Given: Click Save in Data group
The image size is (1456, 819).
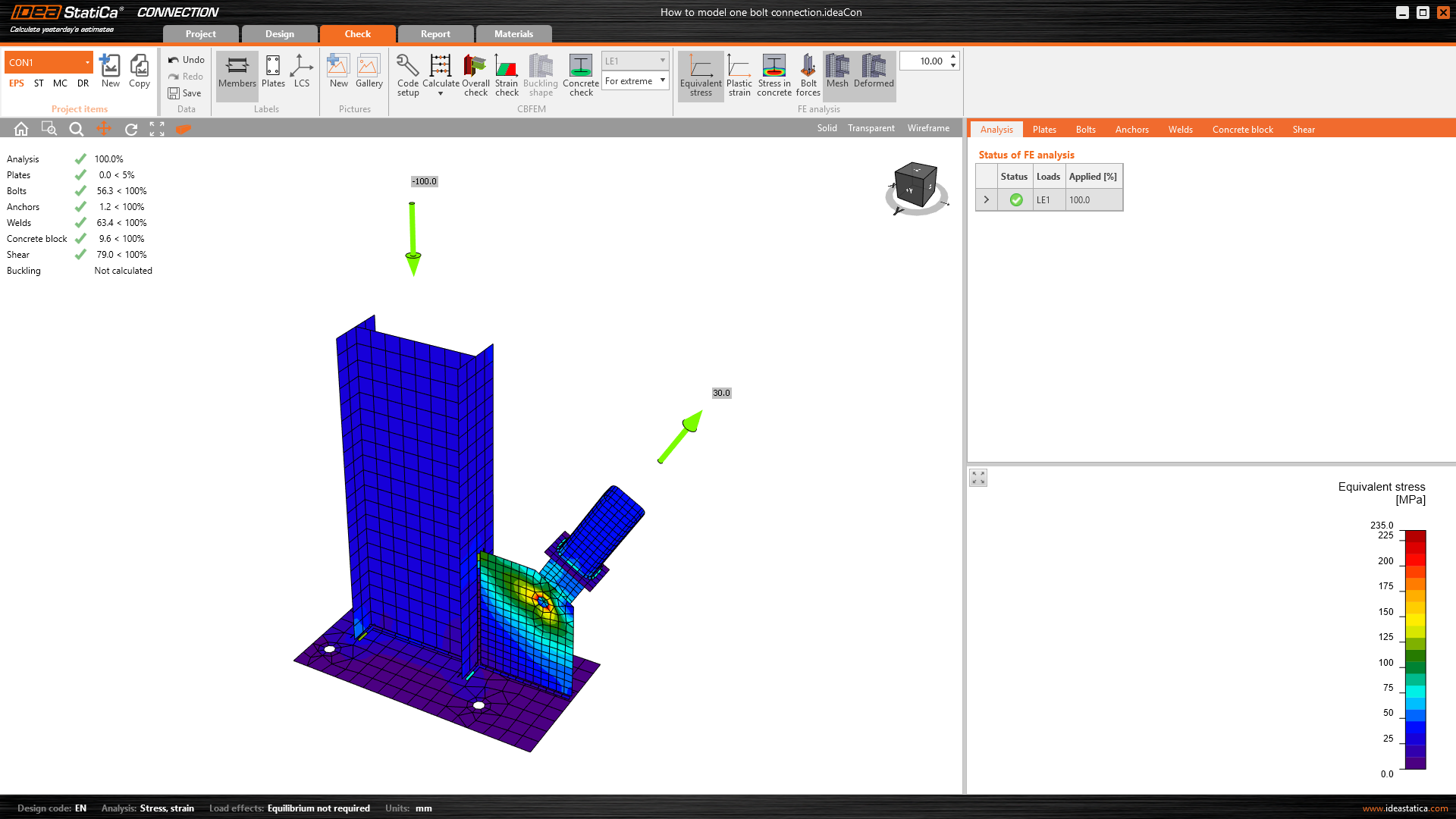Looking at the screenshot, I should (185, 93).
